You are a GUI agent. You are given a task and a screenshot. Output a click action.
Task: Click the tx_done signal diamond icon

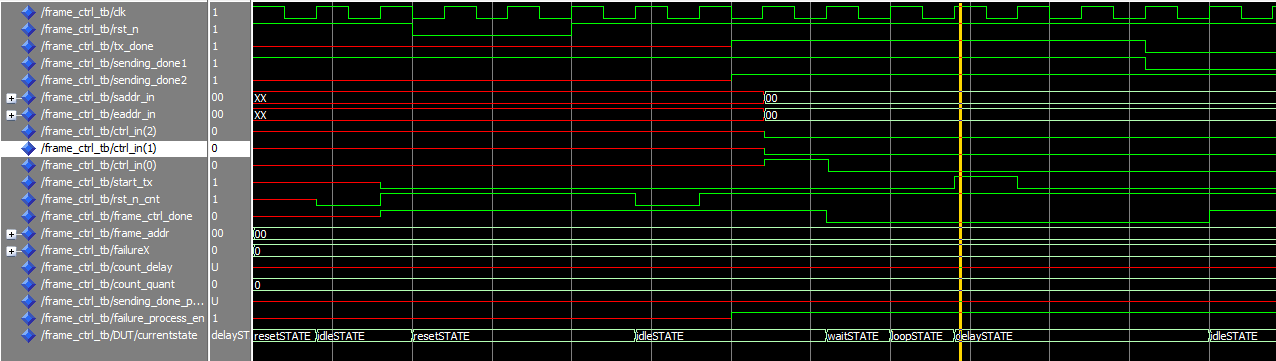pyautogui.click(x=28, y=46)
